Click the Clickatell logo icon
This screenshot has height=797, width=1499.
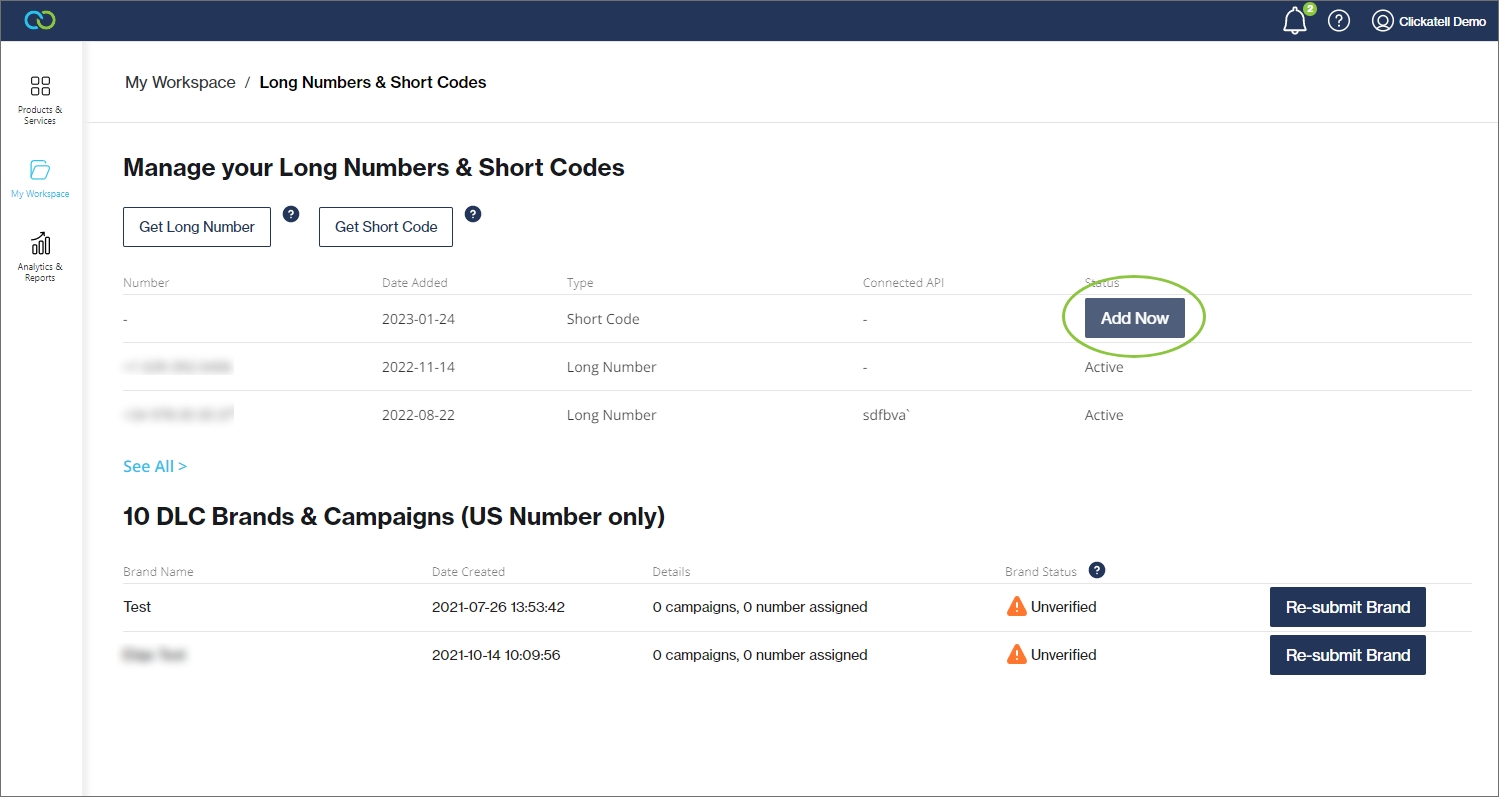(40, 20)
